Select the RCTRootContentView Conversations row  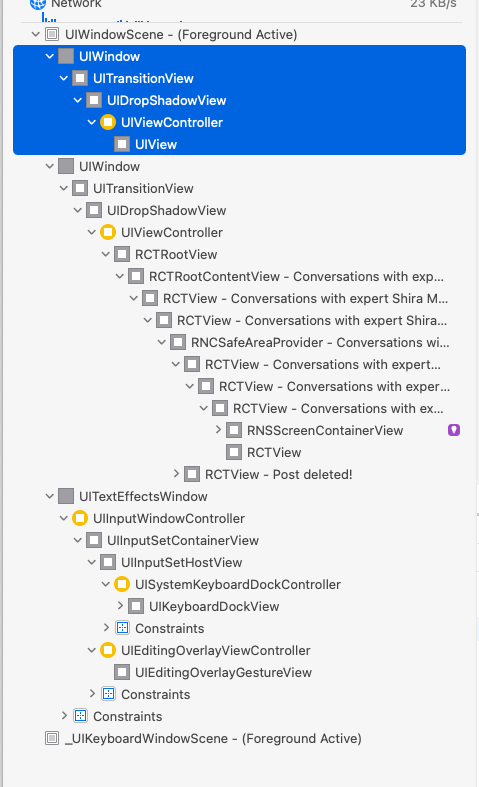coord(296,277)
